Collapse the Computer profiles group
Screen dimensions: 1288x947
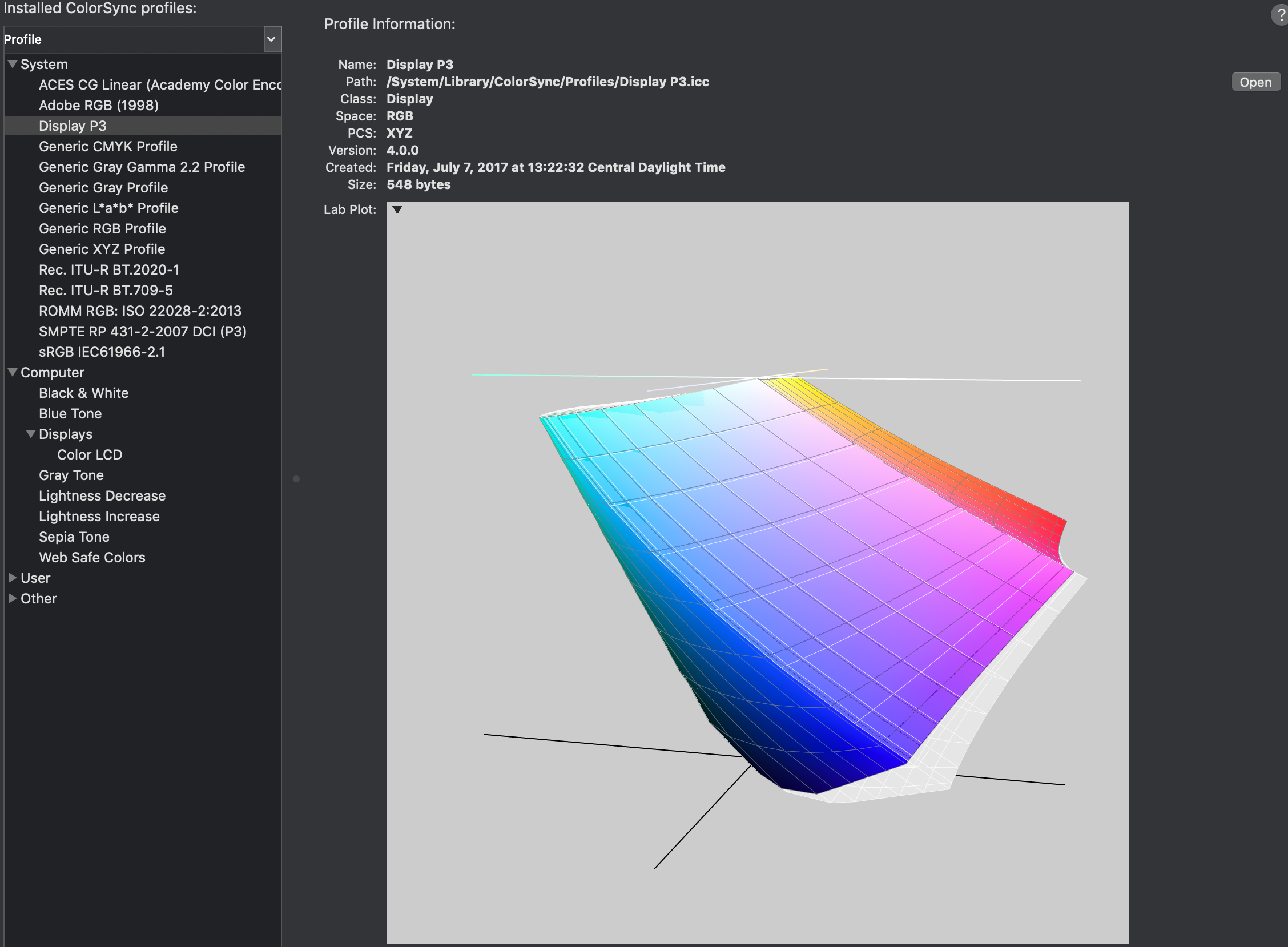[11, 372]
